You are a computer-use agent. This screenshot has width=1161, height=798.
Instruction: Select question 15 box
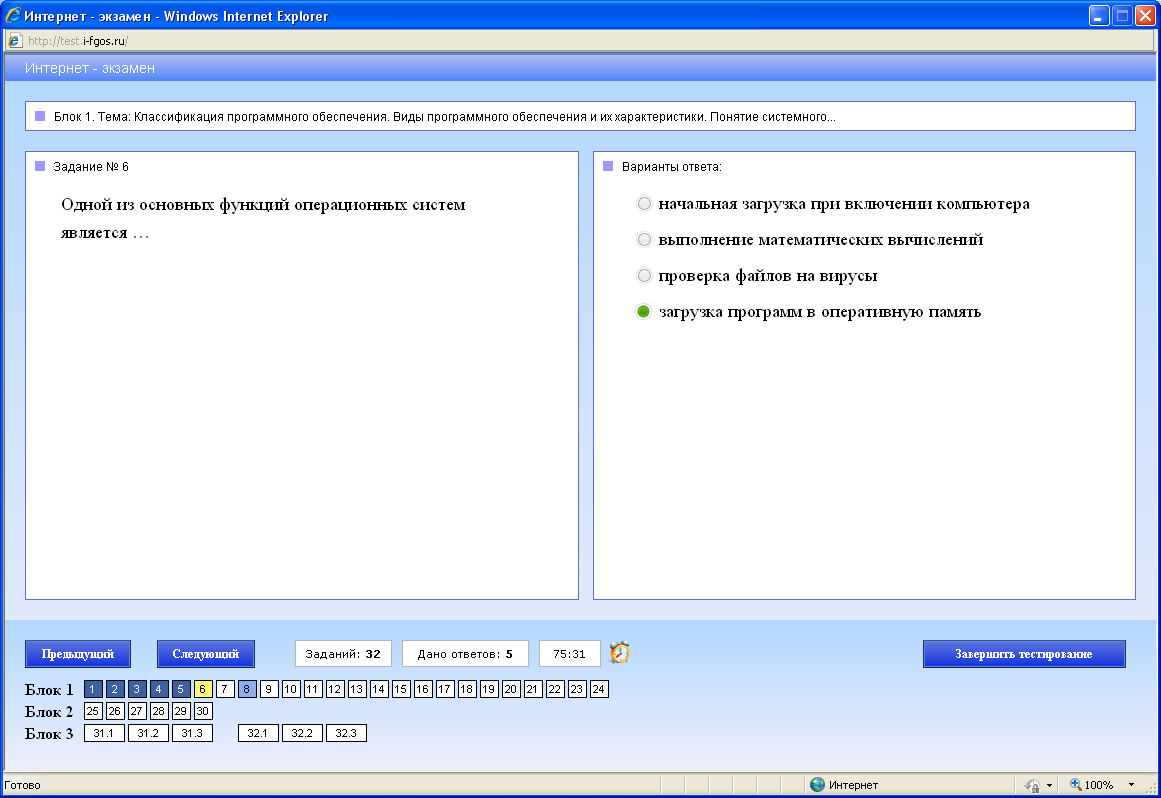401,689
